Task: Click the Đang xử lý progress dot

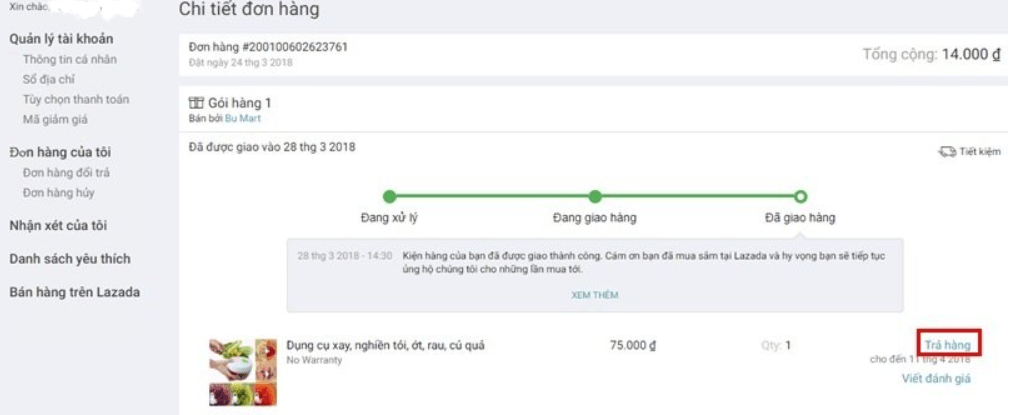Action: pos(389,196)
